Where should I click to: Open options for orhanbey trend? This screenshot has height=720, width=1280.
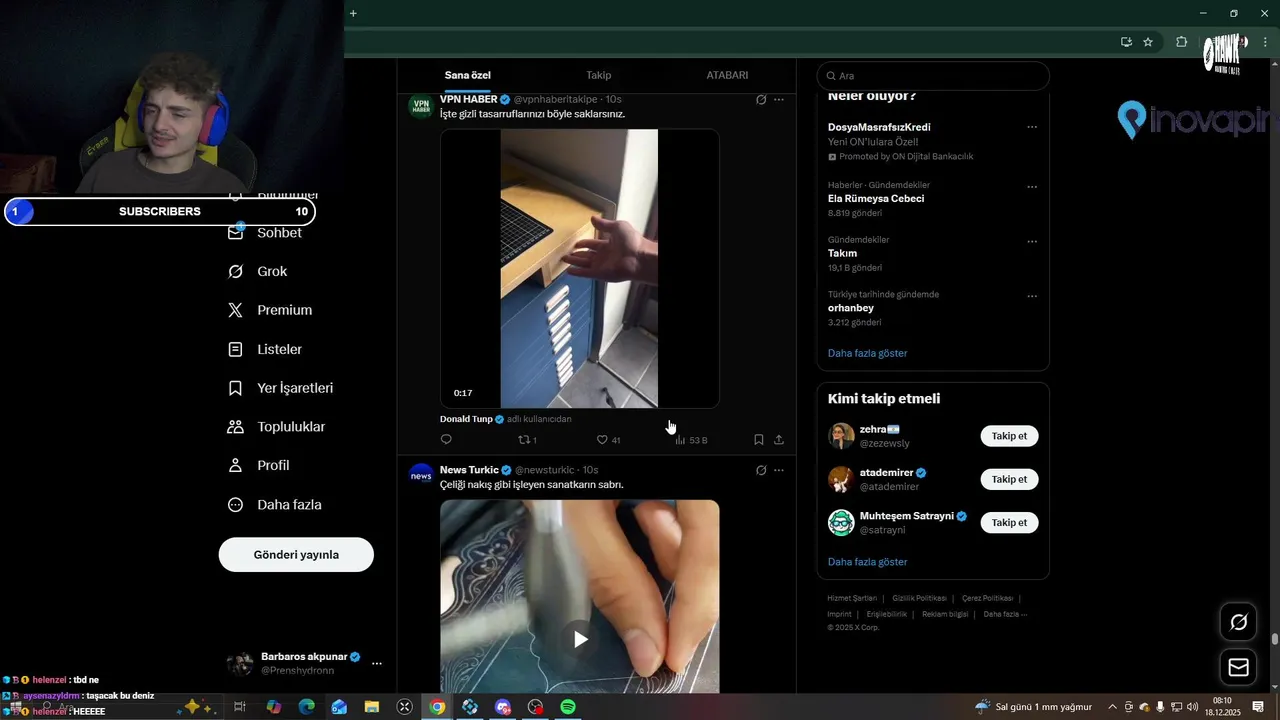pos(1032,297)
